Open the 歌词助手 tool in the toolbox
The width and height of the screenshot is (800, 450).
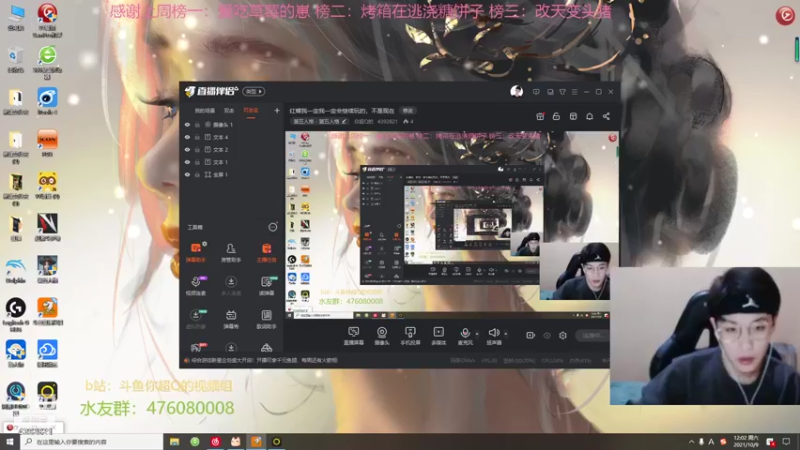point(266,319)
